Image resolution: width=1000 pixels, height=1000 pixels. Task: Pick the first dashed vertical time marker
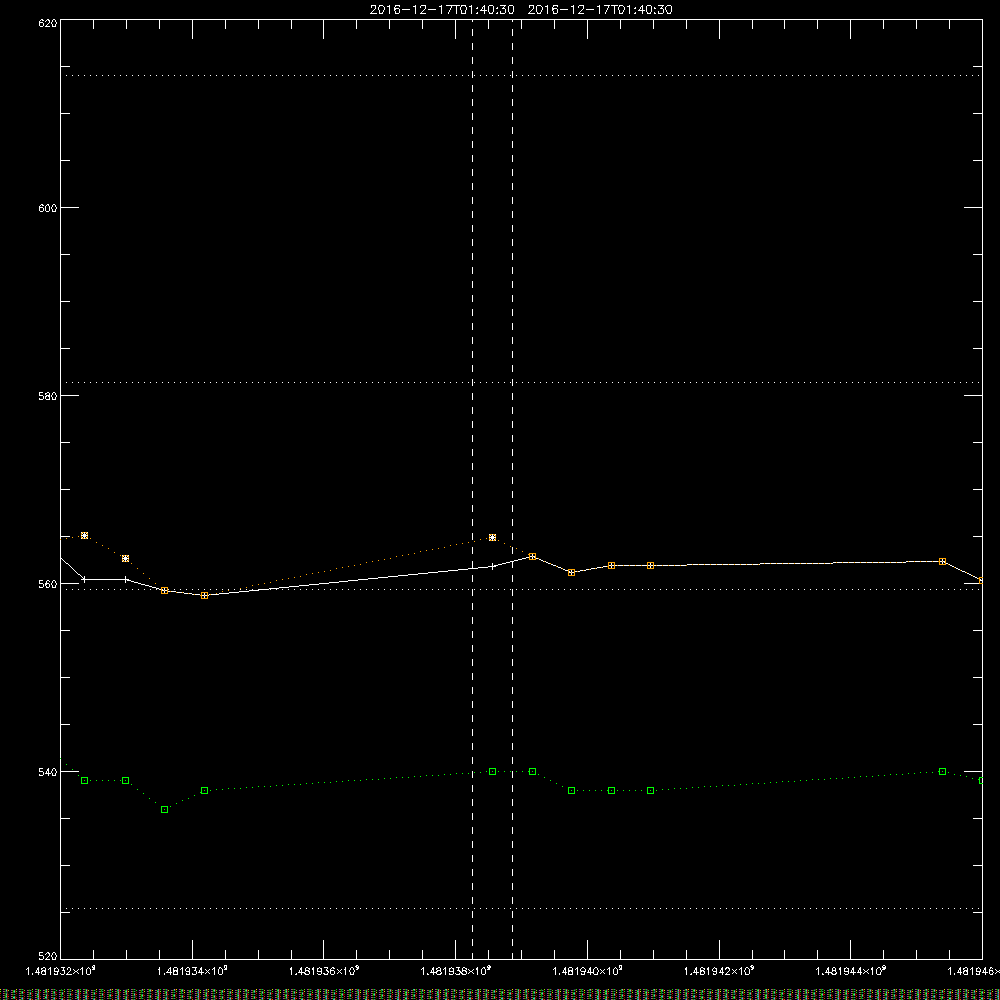click(473, 489)
